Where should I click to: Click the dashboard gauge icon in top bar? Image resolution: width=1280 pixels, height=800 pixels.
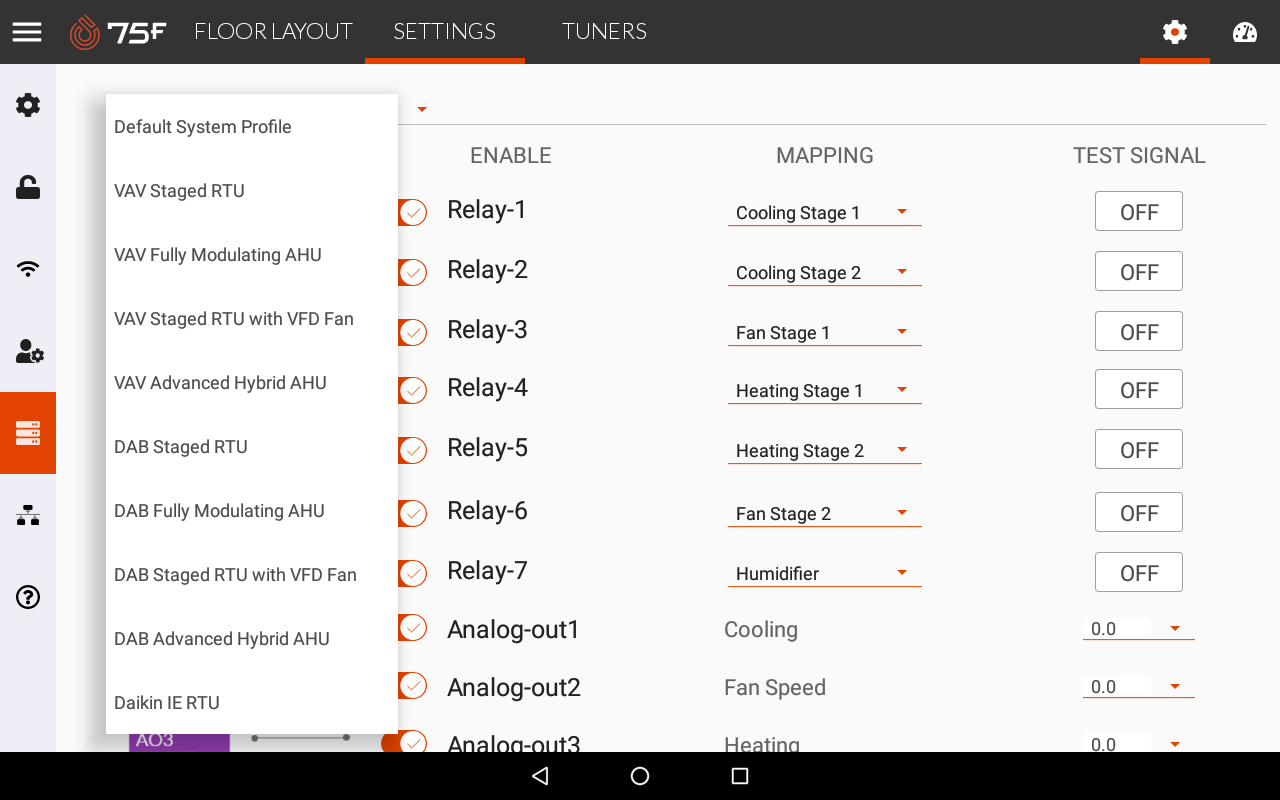1244,32
